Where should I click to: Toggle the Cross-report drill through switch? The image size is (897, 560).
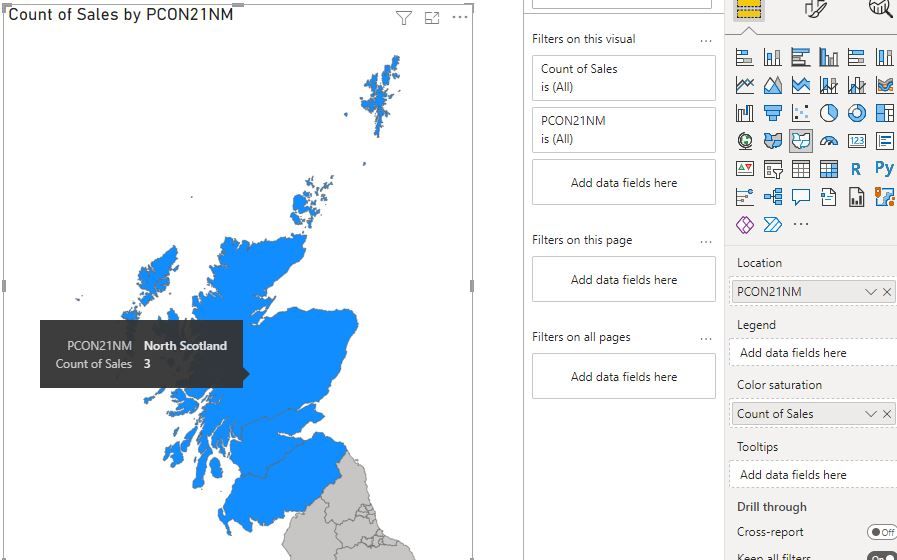click(x=881, y=532)
